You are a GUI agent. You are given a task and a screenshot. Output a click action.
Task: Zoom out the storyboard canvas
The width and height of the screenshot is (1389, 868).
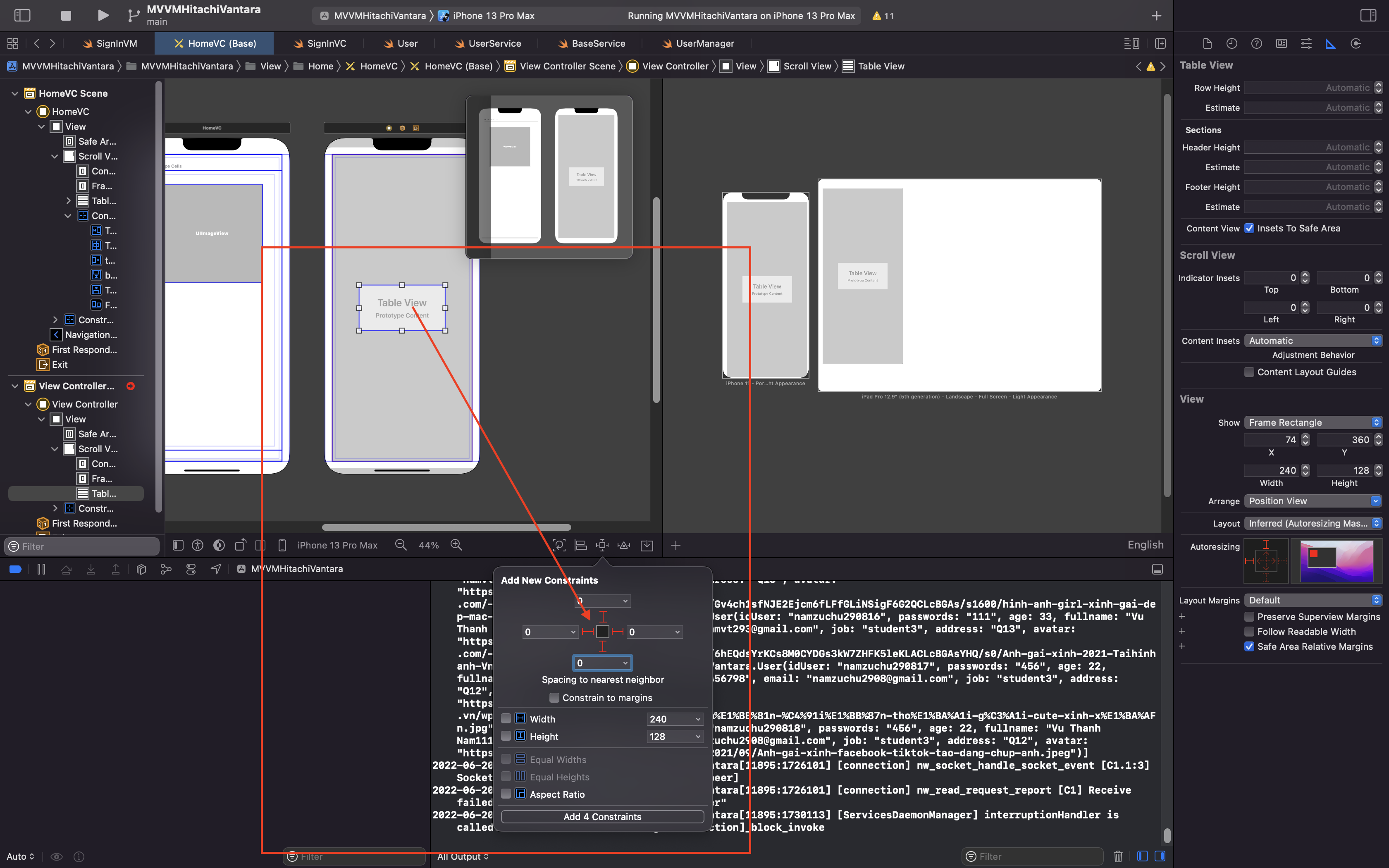[401, 545]
